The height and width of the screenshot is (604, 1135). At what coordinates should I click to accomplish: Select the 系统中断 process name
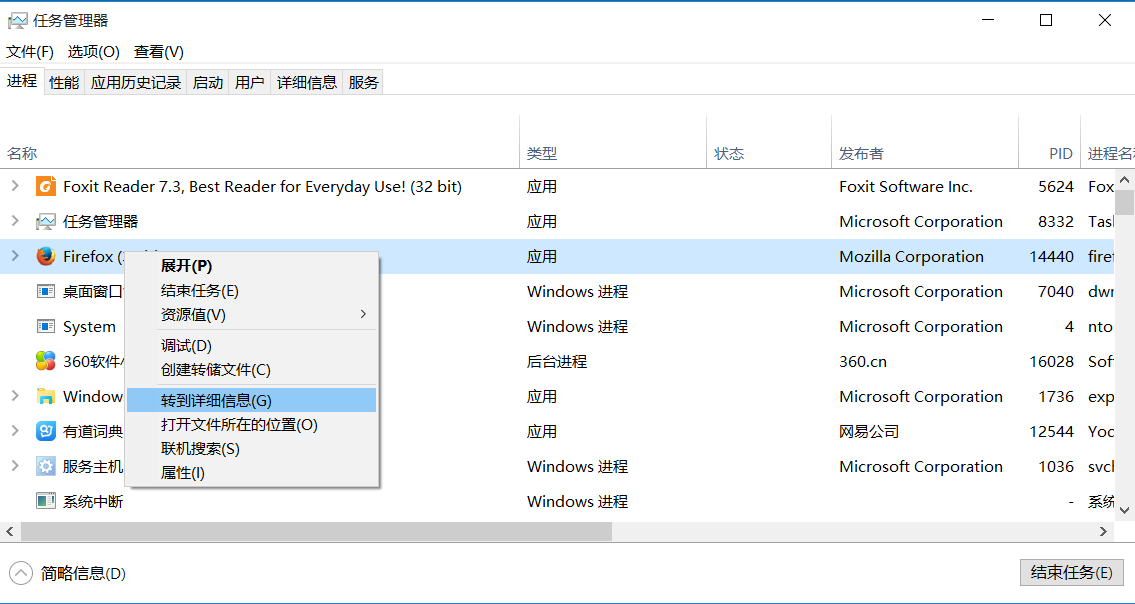(93, 501)
